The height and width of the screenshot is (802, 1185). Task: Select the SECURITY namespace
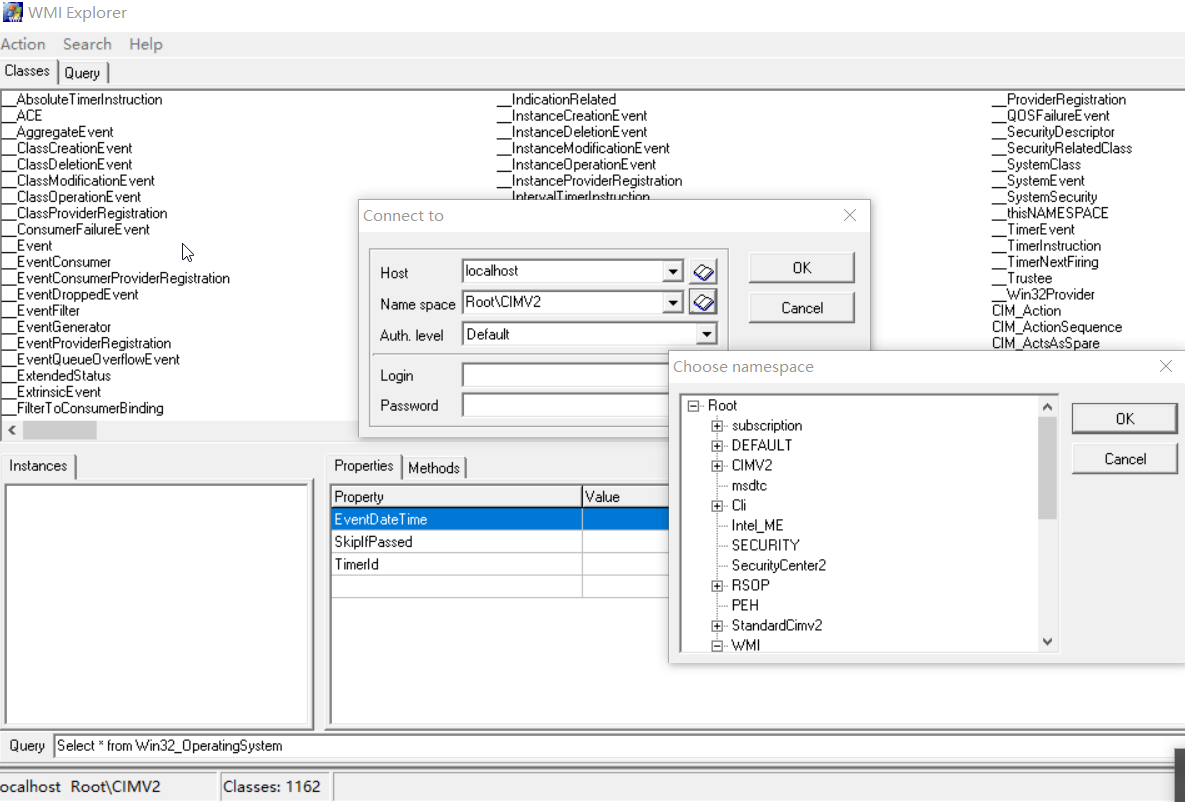765,546
